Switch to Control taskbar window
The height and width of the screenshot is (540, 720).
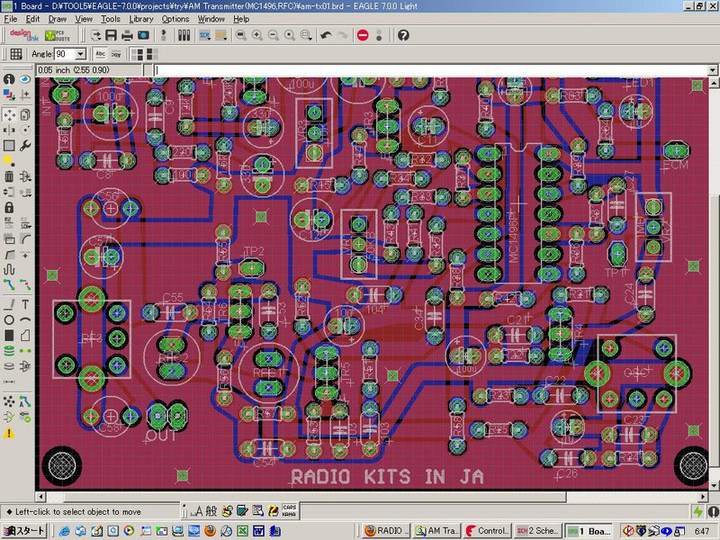488,530
